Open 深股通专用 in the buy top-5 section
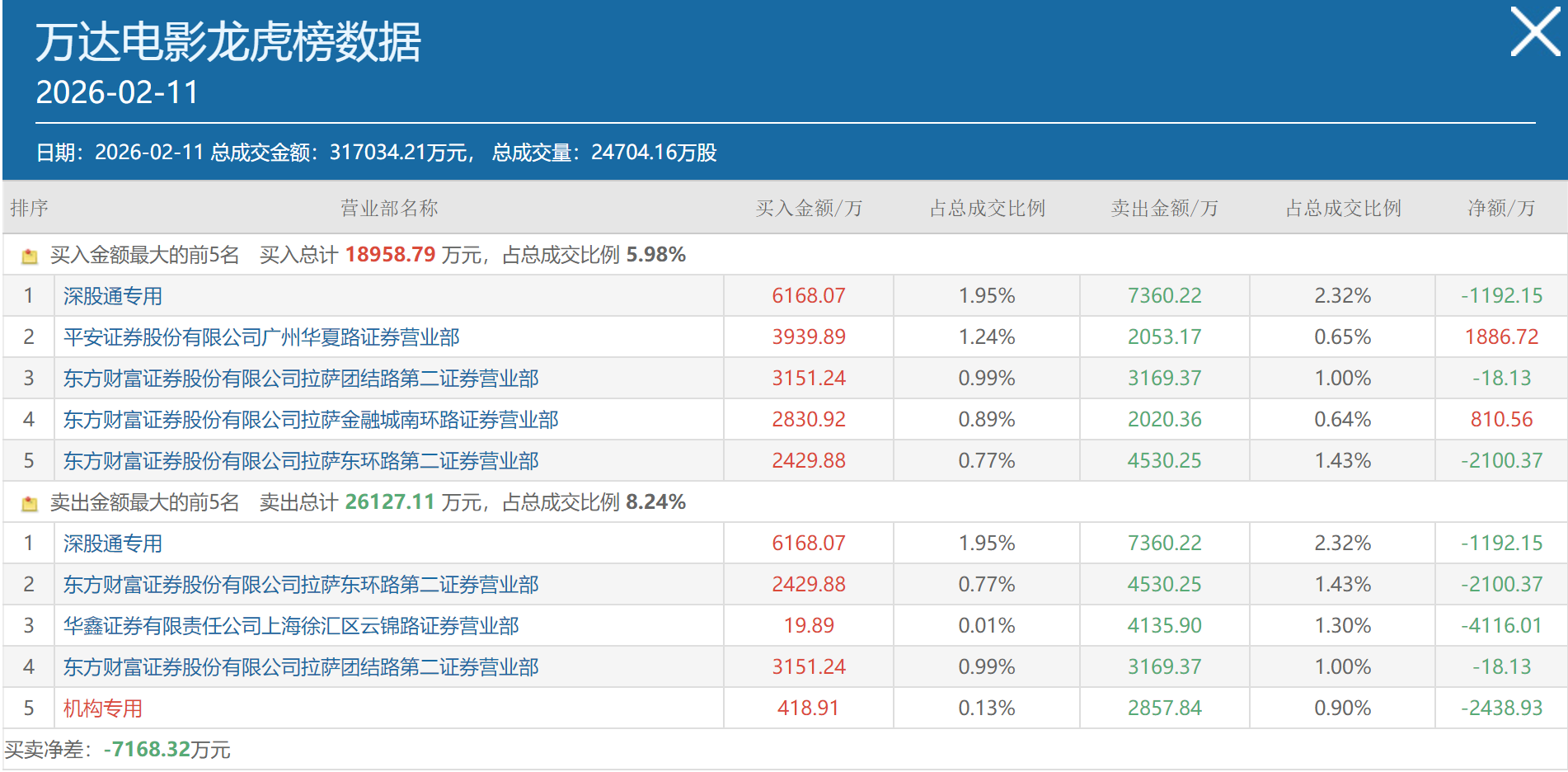Screen dimensions: 1568x772 coord(113,296)
